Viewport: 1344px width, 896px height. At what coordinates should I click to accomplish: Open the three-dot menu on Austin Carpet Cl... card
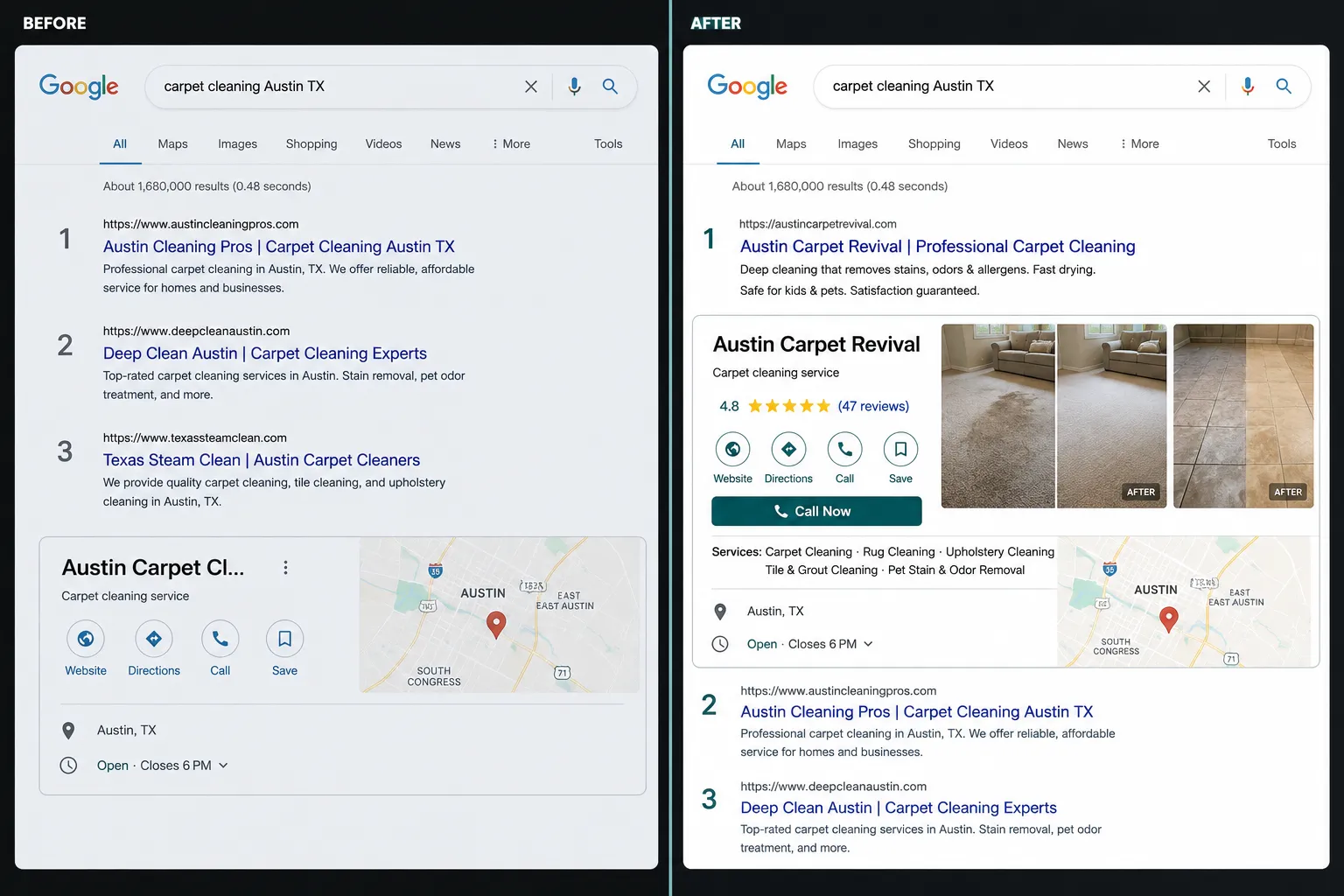(x=285, y=568)
